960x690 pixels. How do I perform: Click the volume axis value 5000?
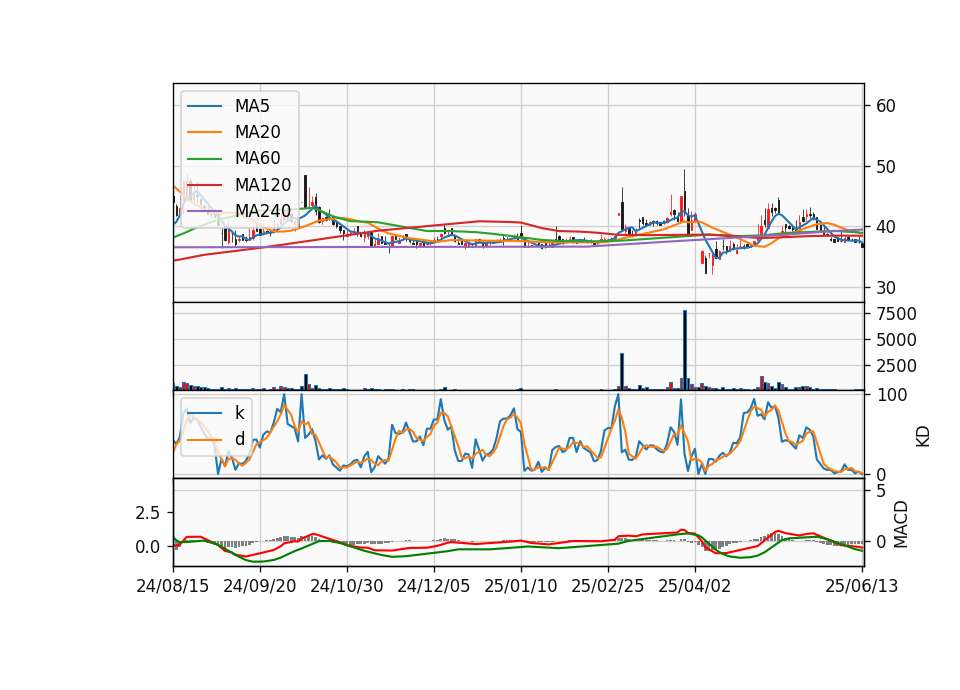click(x=896, y=340)
